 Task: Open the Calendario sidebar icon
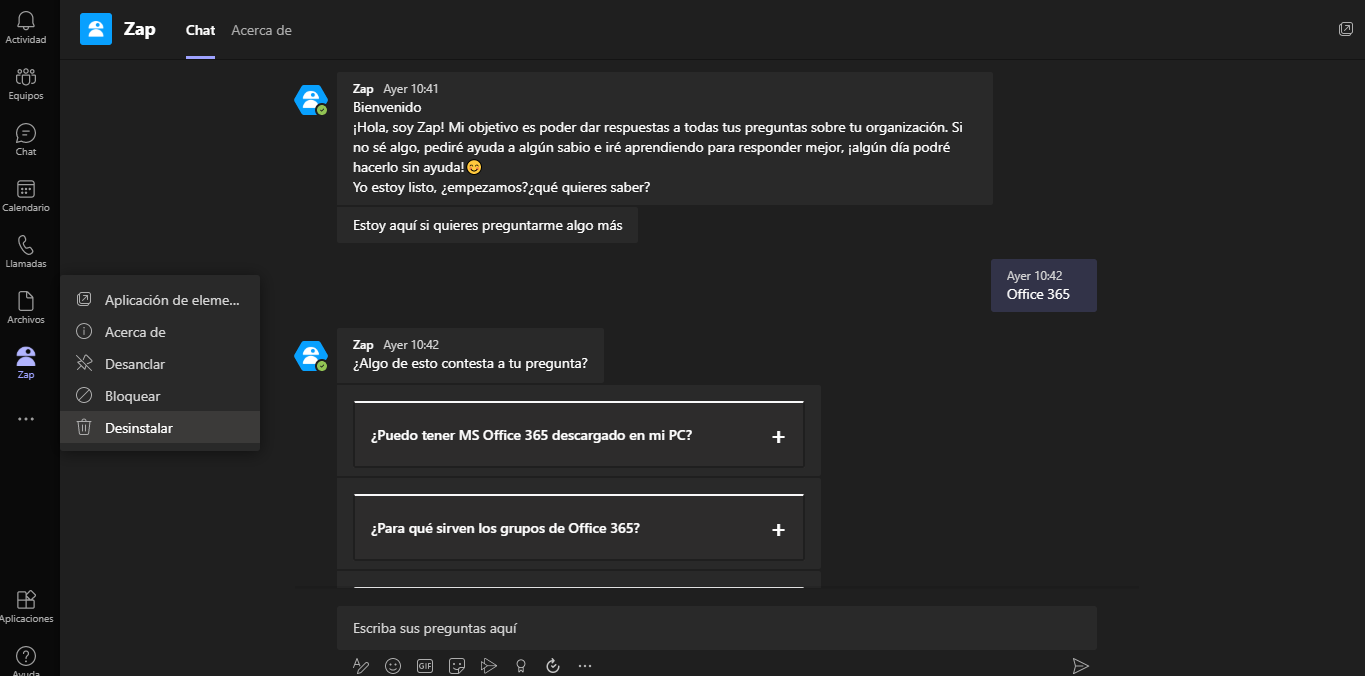26,196
